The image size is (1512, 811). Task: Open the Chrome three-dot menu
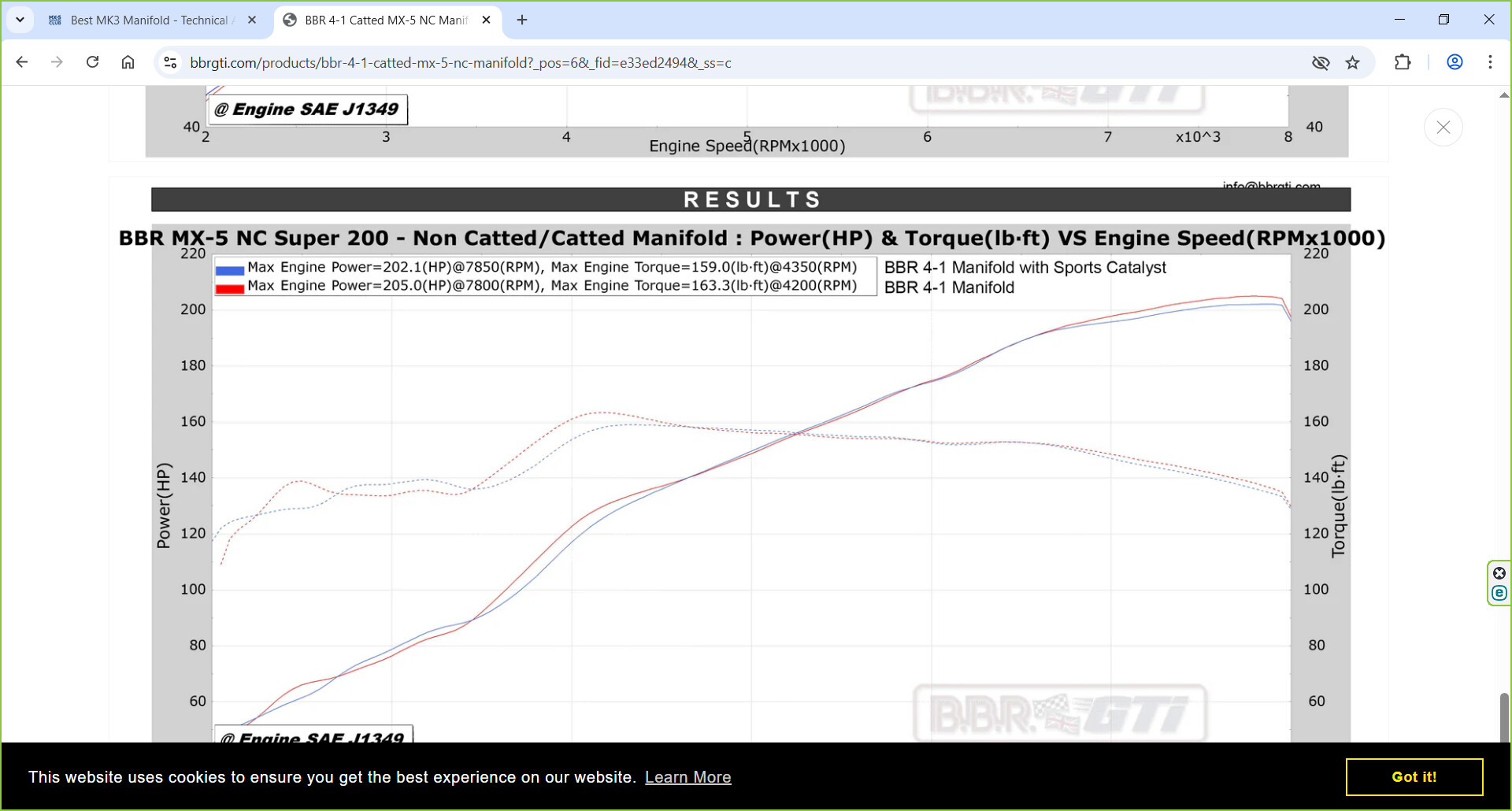1490,62
